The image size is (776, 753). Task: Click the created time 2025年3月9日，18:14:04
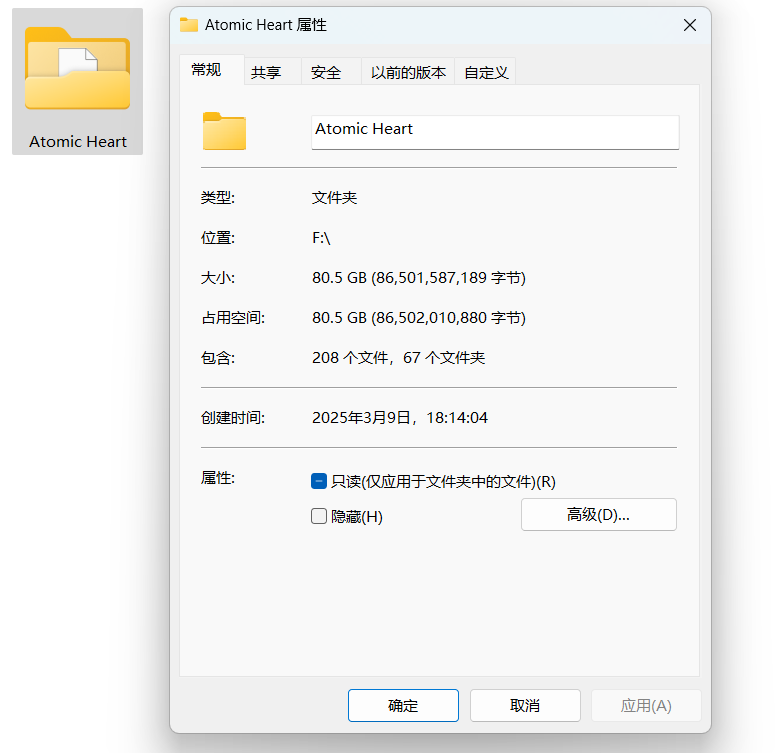pos(400,418)
